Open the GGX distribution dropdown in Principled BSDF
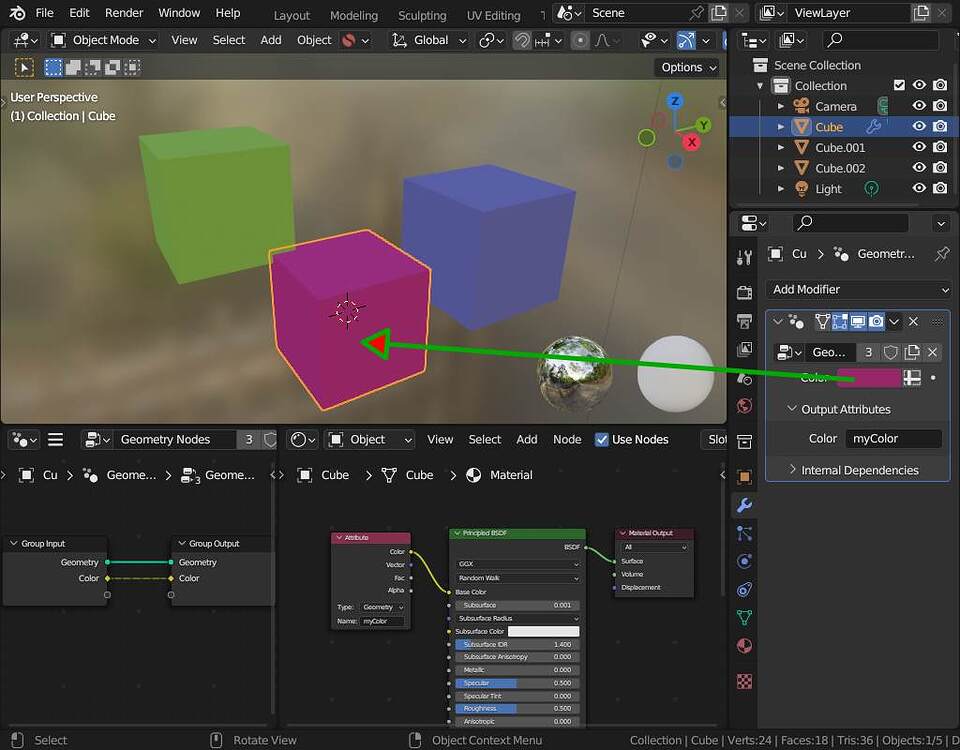 click(x=517, y=564)
